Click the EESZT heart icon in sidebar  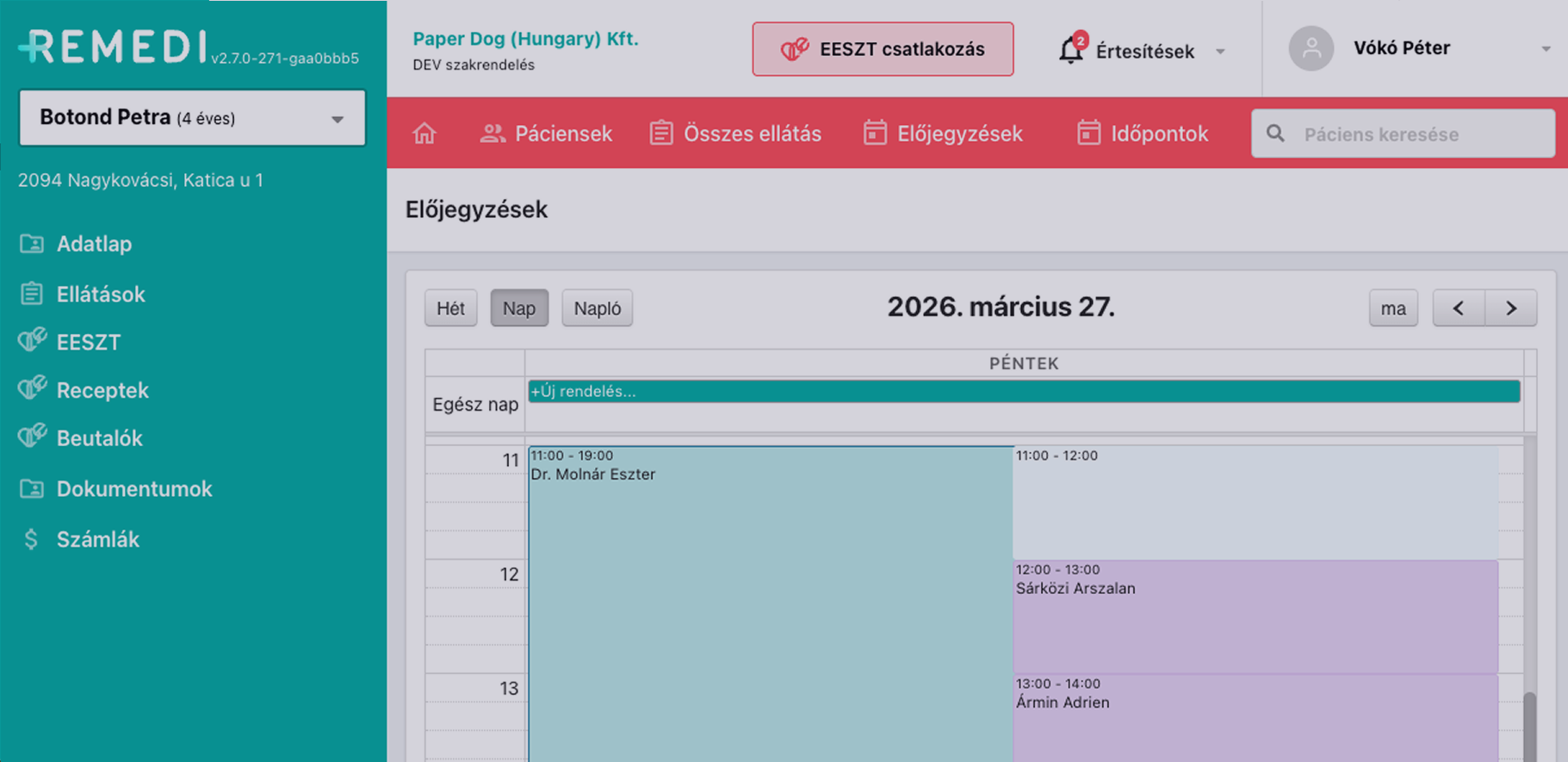pyautogui.click(x=32, y=341)
